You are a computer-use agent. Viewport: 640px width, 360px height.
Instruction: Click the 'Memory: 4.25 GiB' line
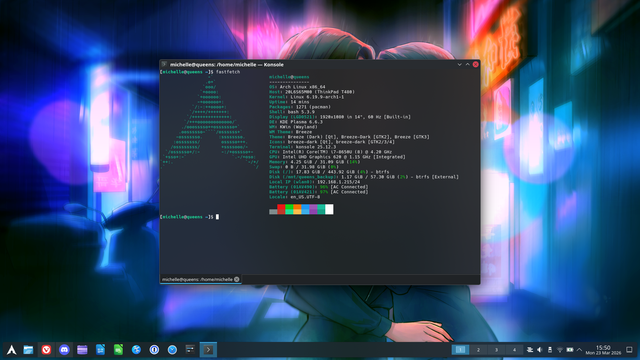click(315, 162)
